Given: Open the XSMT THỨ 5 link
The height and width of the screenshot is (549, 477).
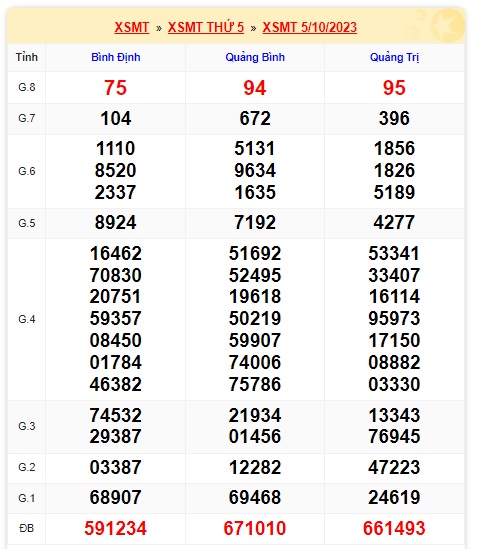Looking at the screenshot, I should [x=206, y=27].
